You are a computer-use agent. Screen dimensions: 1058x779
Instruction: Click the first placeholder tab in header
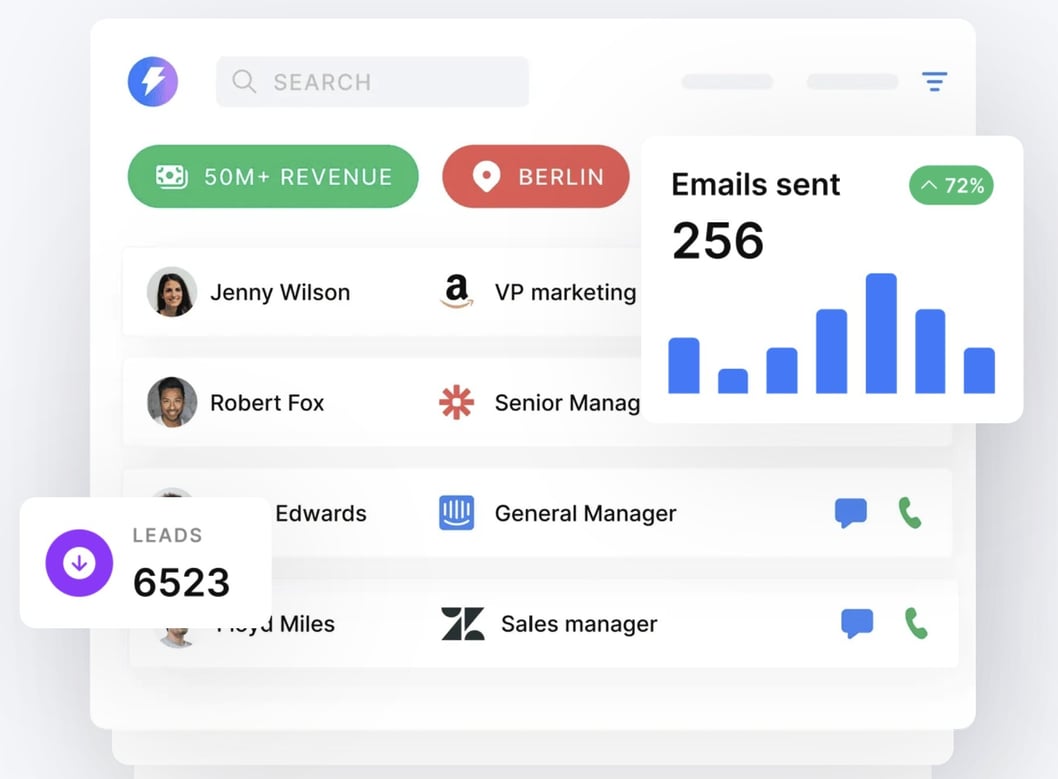(x=727, y=82)
